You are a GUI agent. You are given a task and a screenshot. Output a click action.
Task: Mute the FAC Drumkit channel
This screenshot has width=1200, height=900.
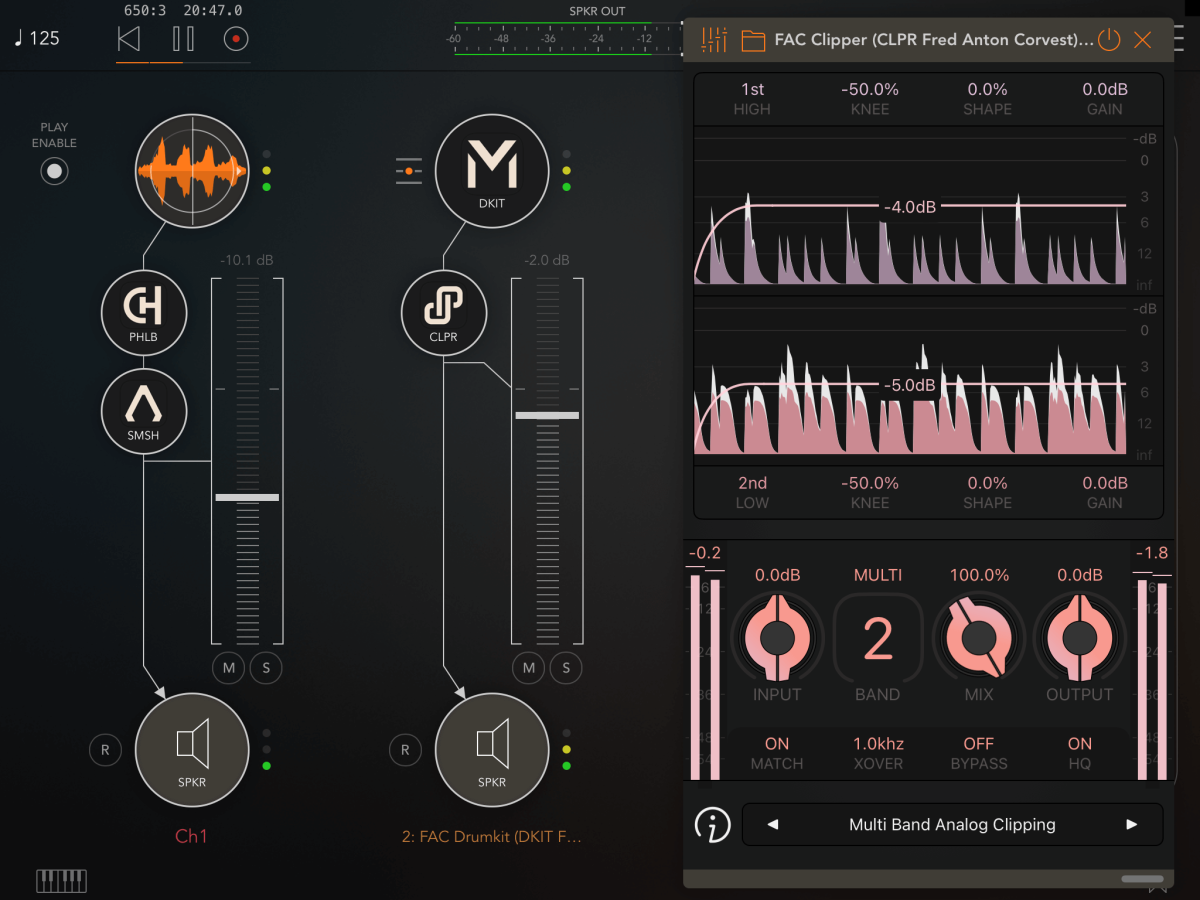pyautogui.click(x=529, y=668)
